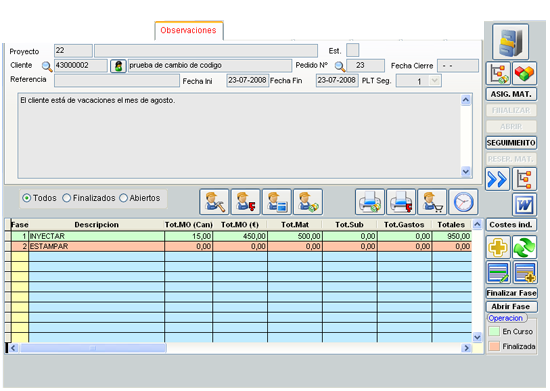The width and height of the screenshot is (550, 391).
Task: Print with the printer and money icon
Action: [x=370, y=202]
